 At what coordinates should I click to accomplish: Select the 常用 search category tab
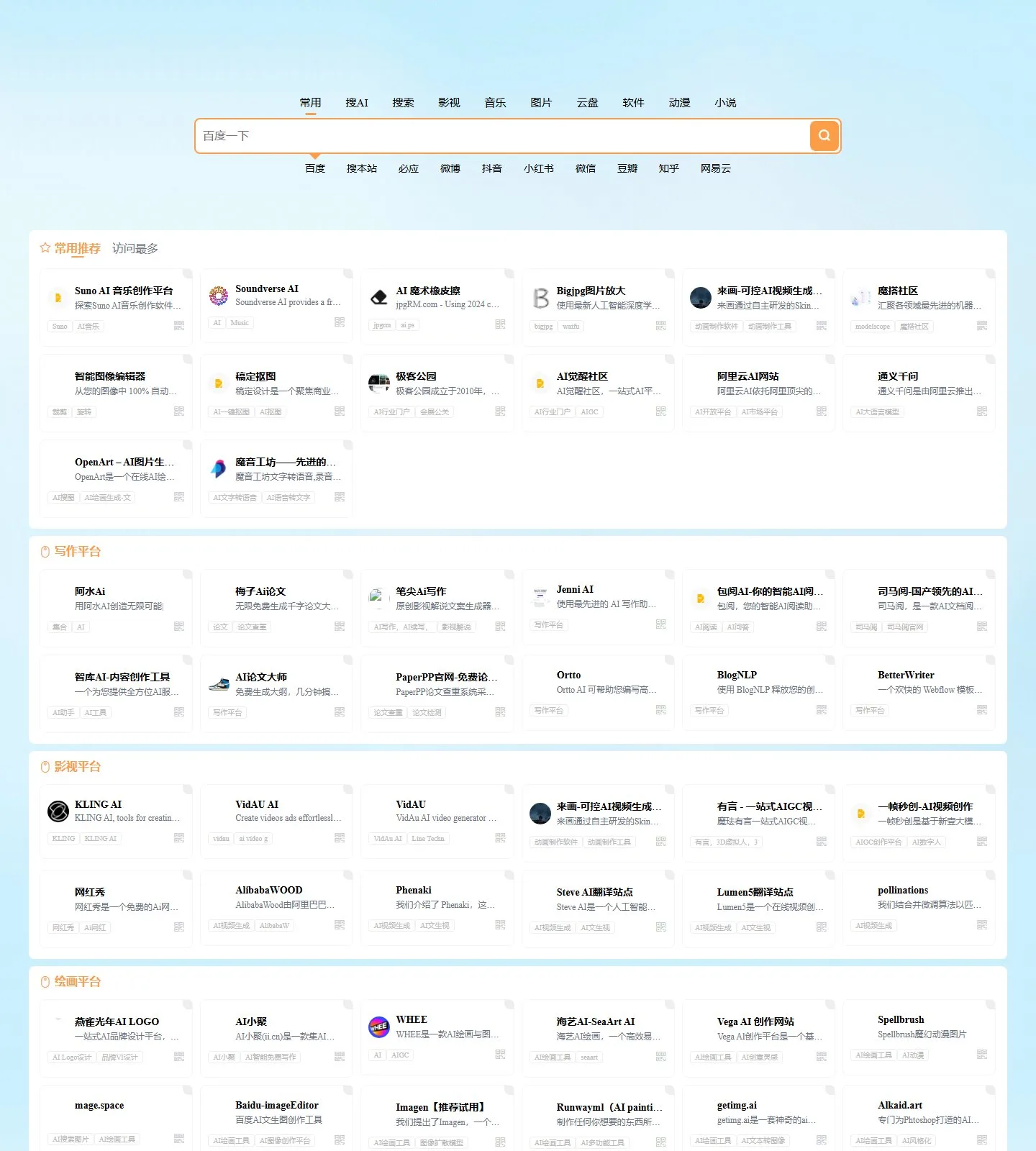[x=311, y=103]
